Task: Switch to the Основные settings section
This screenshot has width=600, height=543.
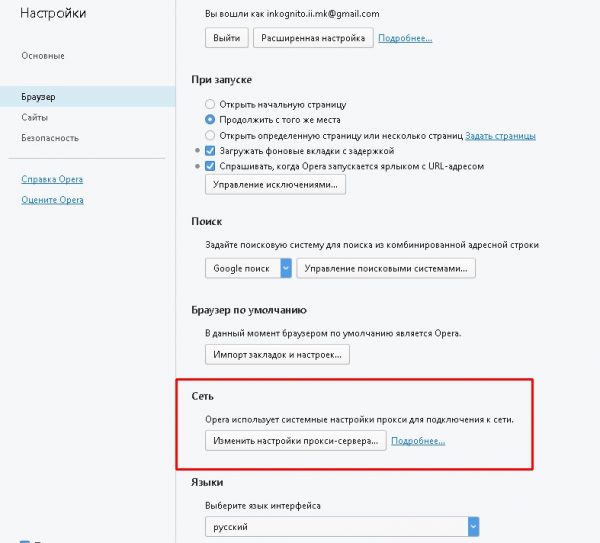Action: 43,55
